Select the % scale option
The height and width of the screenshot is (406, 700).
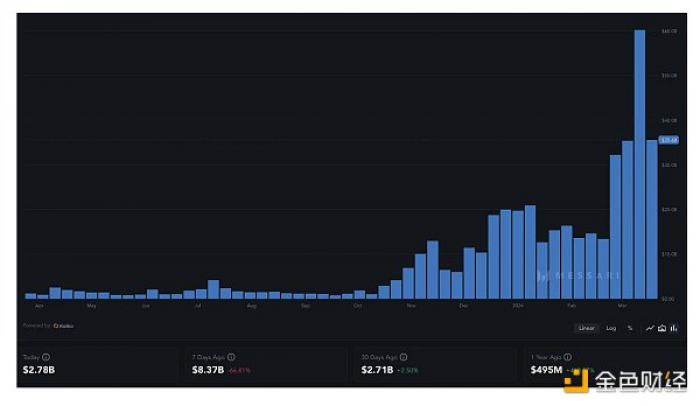click(630, 328)
